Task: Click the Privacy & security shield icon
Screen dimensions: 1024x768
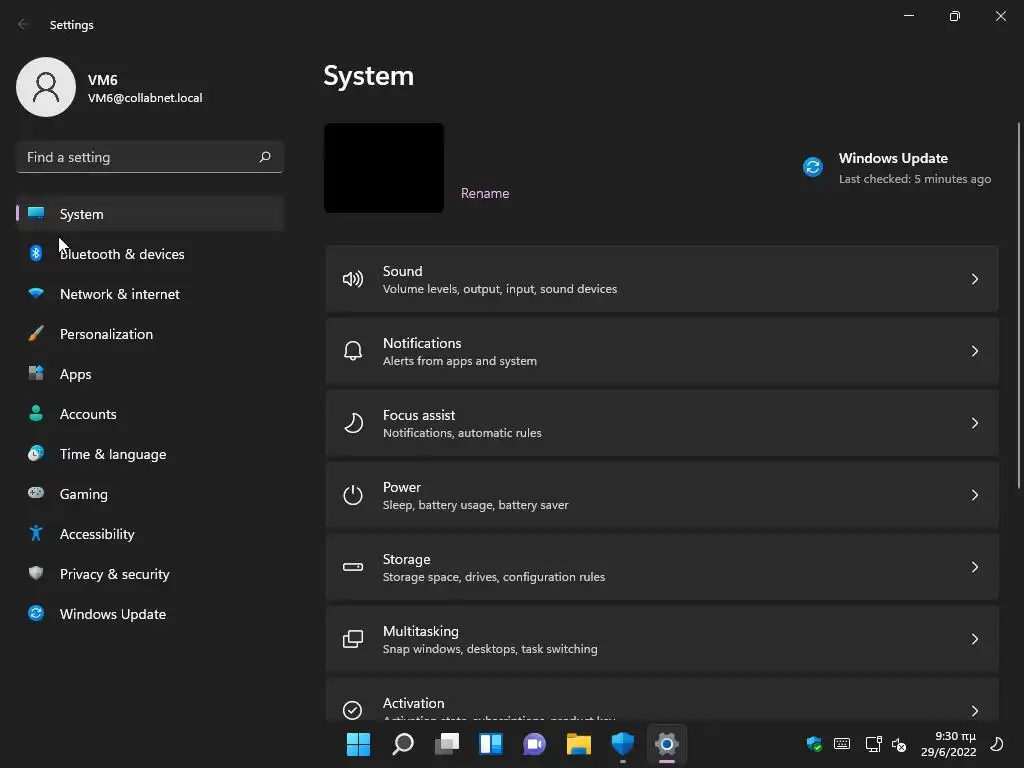Action: 36,573
